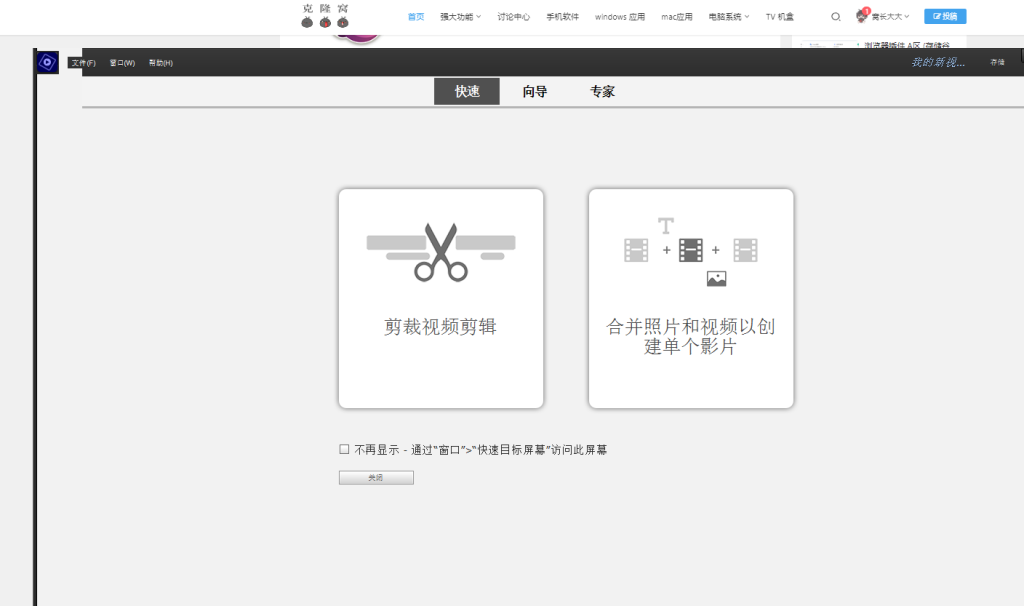Click the website search magnifier icon
Screen dimensions: 1024x606
pyautogui.click(x=835, y=17)
